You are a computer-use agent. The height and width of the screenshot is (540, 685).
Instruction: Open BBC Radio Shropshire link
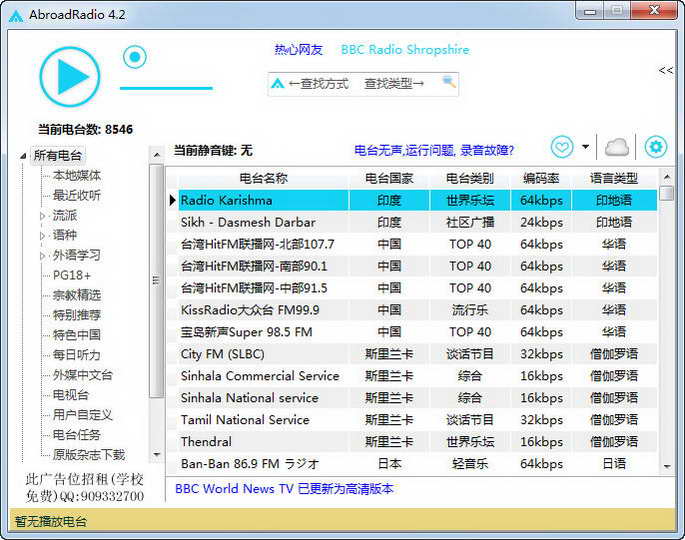tap(405, 50)
